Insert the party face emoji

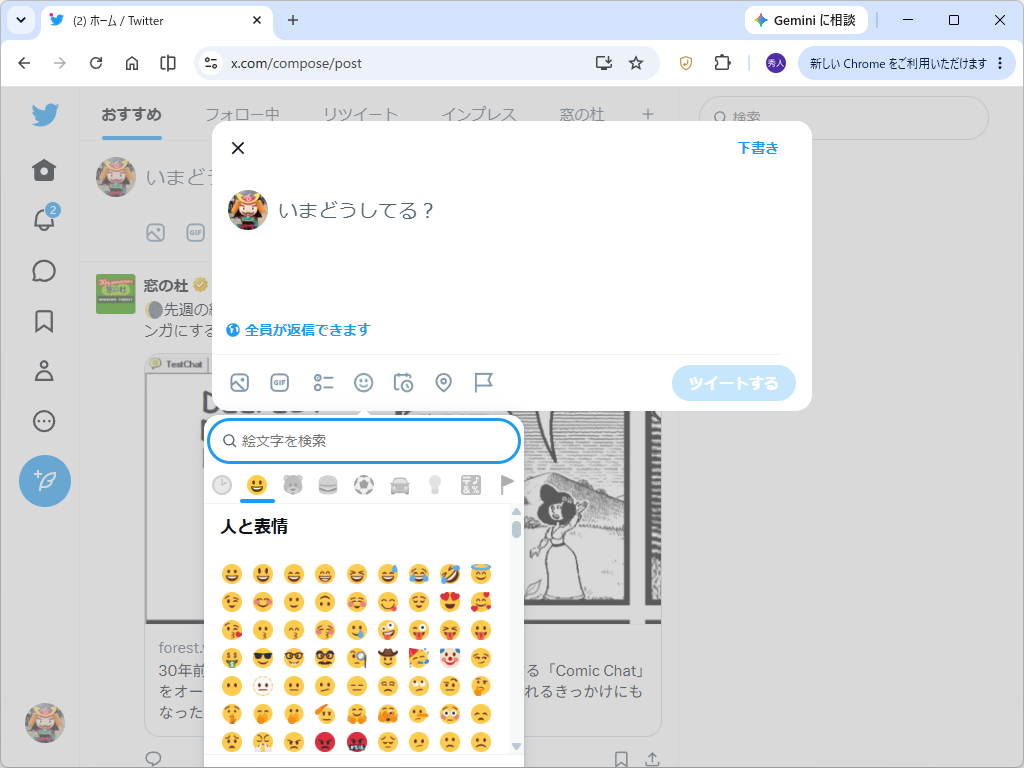pyautogui.click(x=419, y=658)
